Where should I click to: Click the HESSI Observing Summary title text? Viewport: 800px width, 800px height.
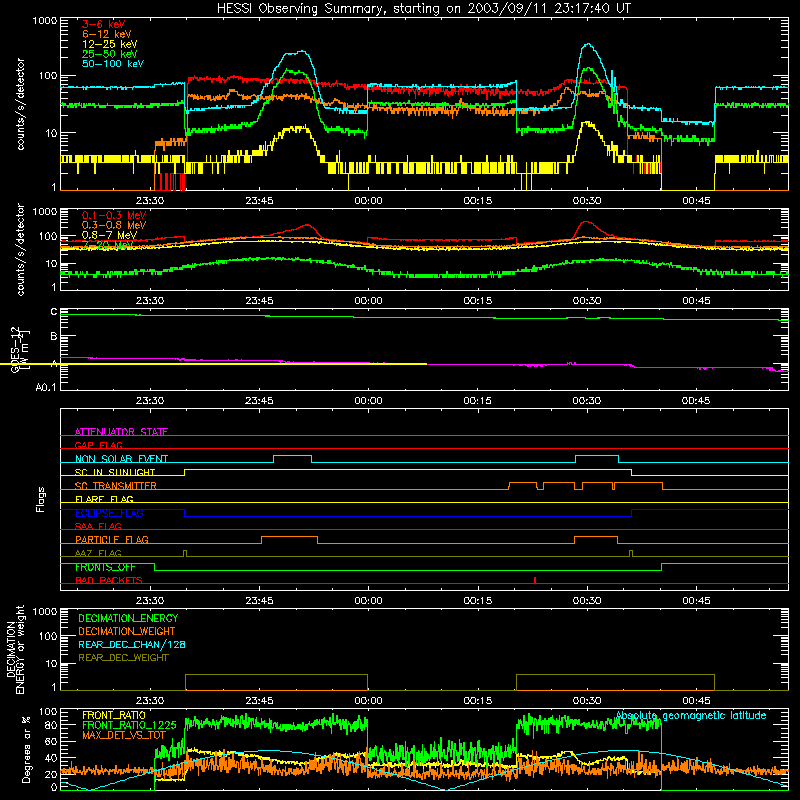point(423,9)
